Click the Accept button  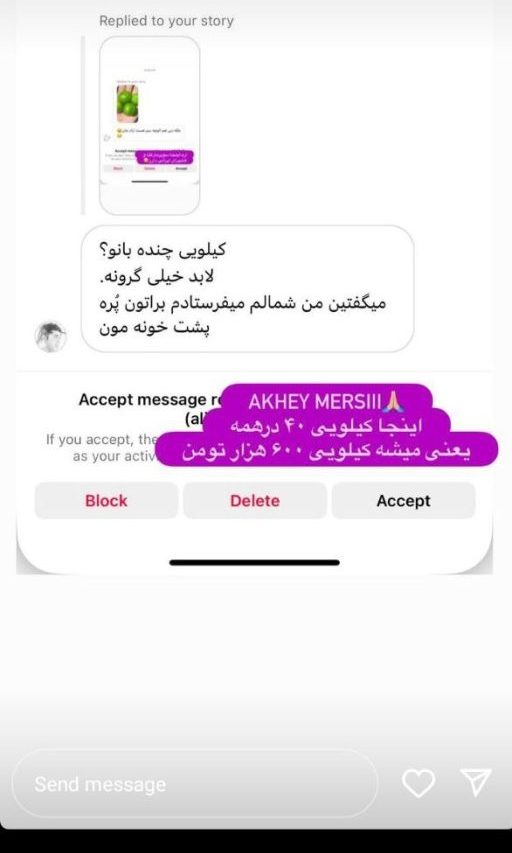(403, 500)
